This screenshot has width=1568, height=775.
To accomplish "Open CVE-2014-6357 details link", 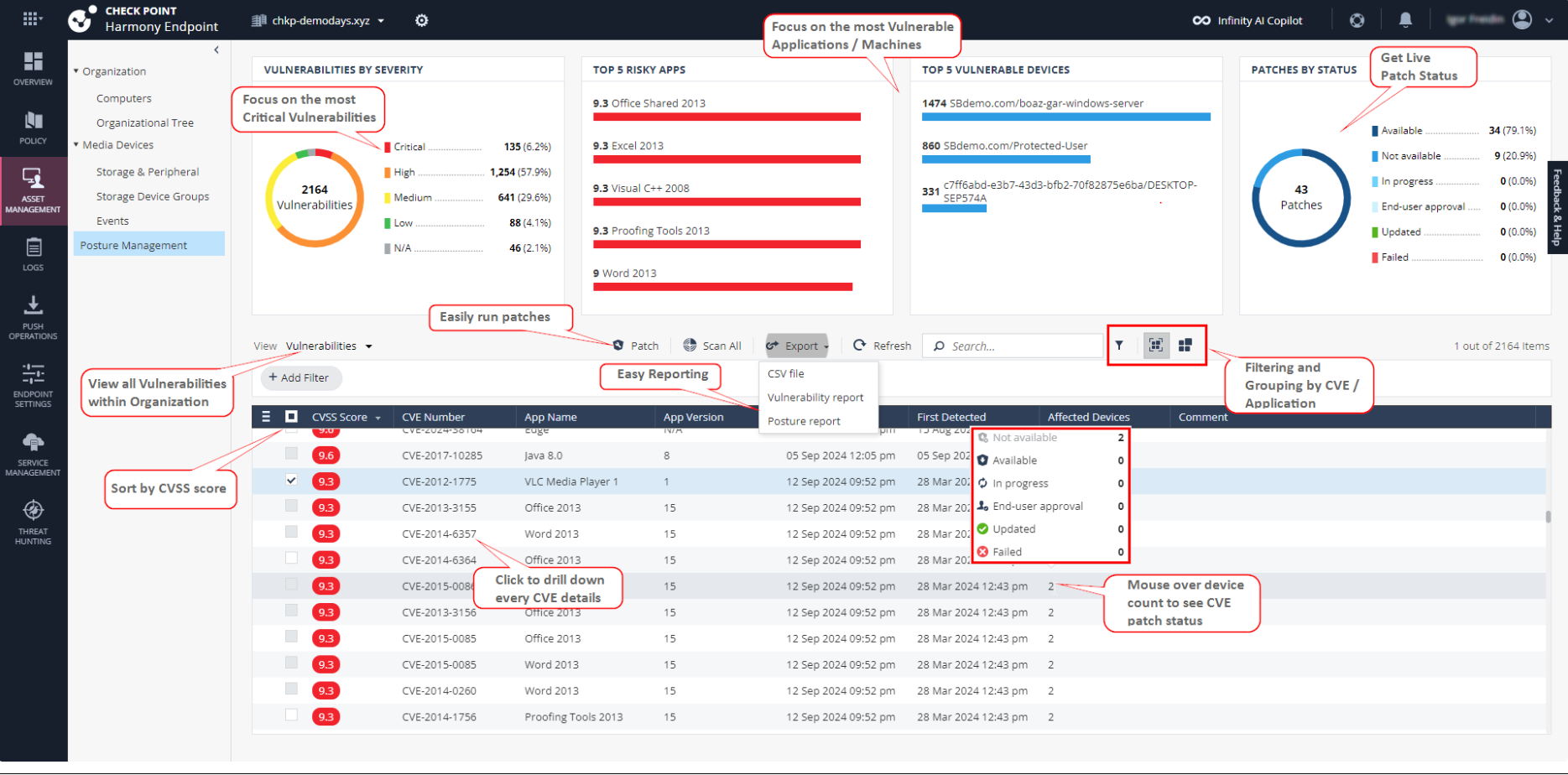I will [439, 533].
